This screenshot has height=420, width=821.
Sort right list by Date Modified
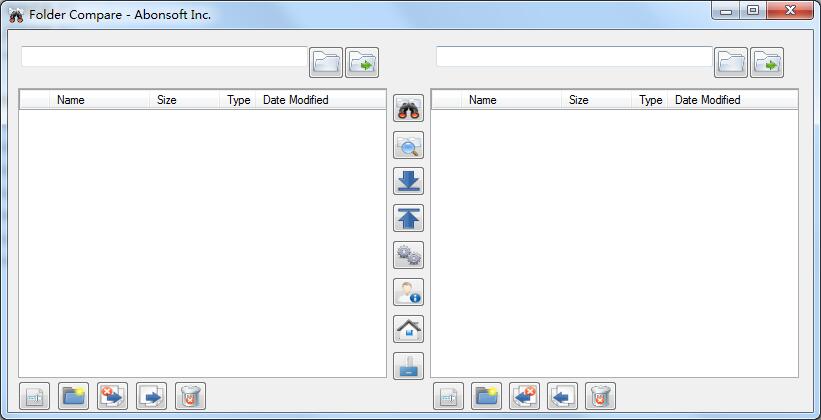point(707,100)
